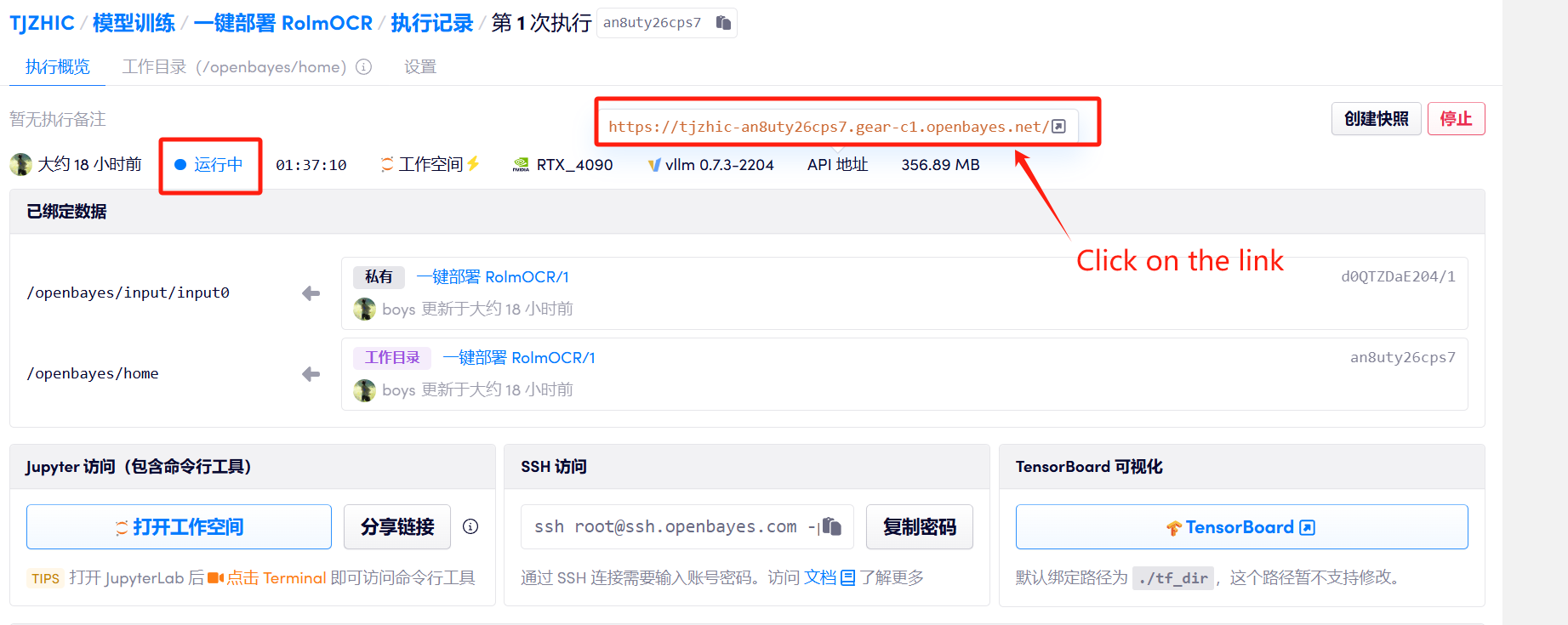Click the 356.89 MB storage value
1568x625 pixels.
point(940,165)
